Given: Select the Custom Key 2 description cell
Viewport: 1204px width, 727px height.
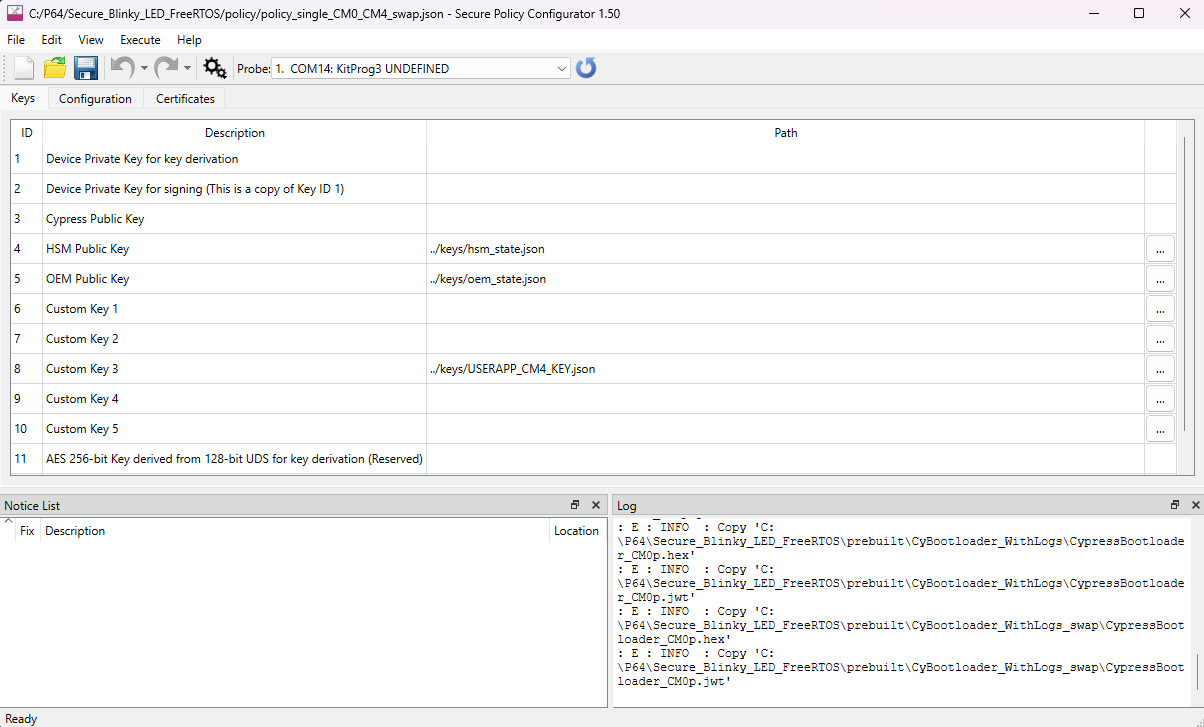Looking at the screenshot, I should click(234, 339).
